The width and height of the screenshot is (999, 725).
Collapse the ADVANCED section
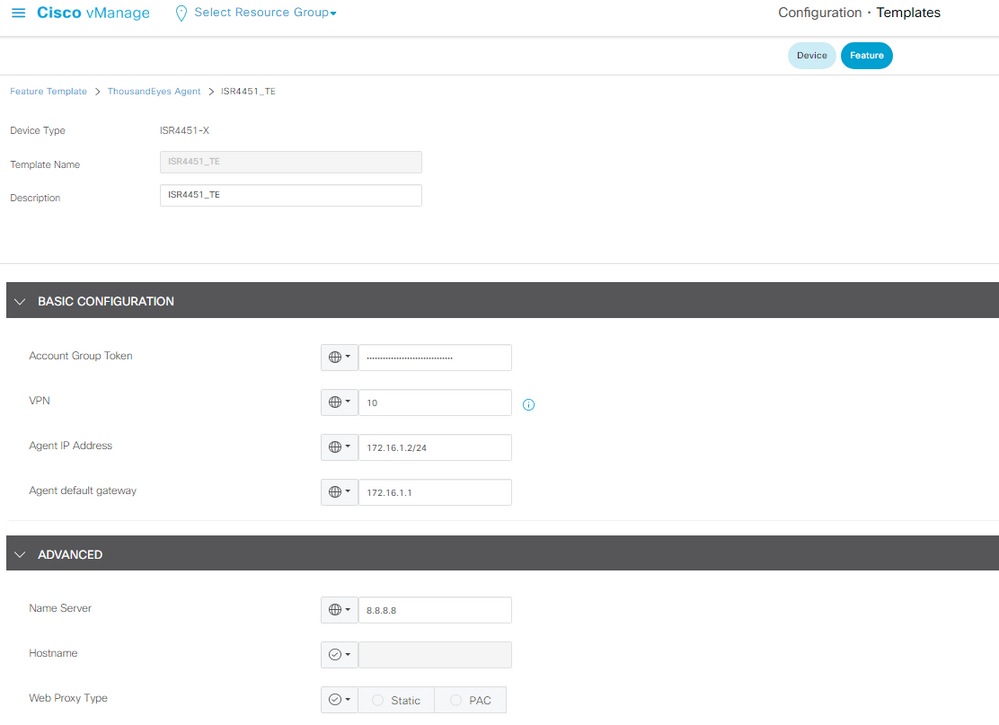18,554
